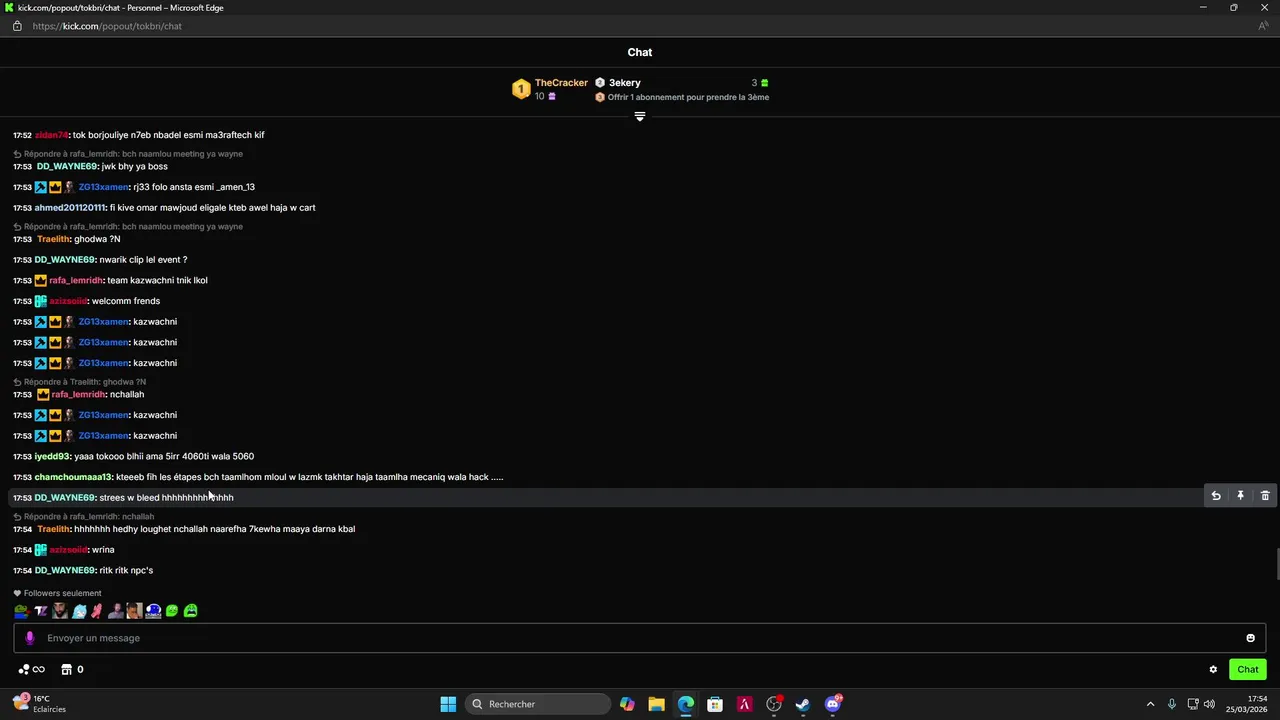
Task: Insert the light blue character emote
Action: [x=79, y=611]
